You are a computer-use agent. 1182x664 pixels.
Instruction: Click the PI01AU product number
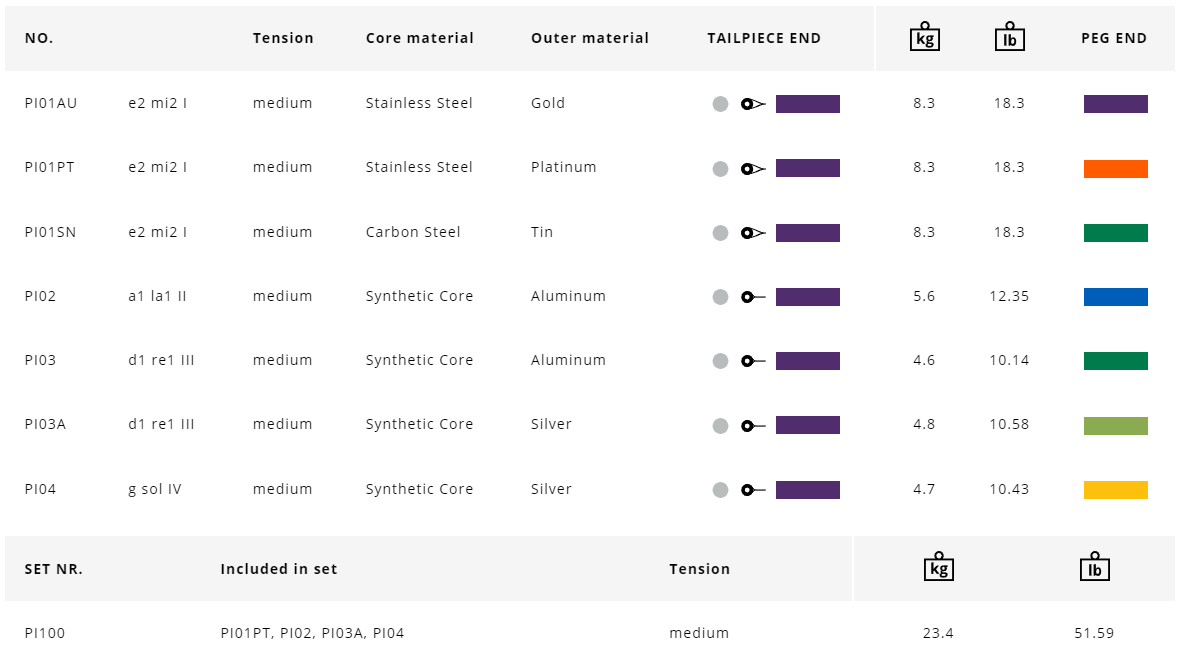point(51,103)
